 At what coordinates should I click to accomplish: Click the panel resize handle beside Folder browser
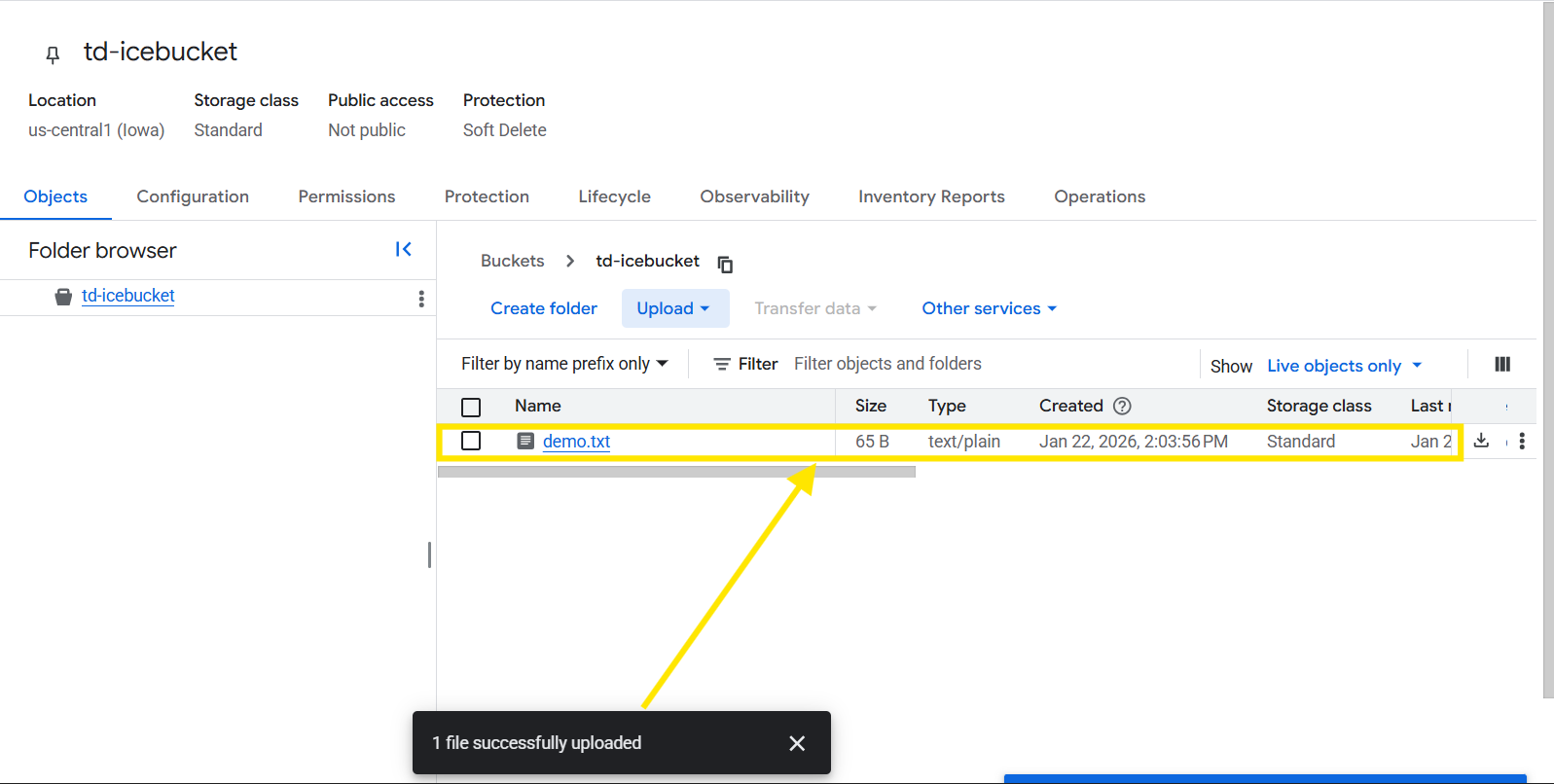tap(429, 554)
